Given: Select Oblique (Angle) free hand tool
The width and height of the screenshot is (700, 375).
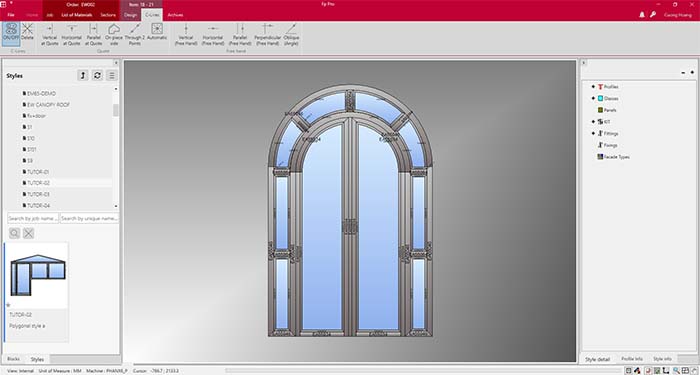Looking at the screenshot, I should click(x=291, y=34).
